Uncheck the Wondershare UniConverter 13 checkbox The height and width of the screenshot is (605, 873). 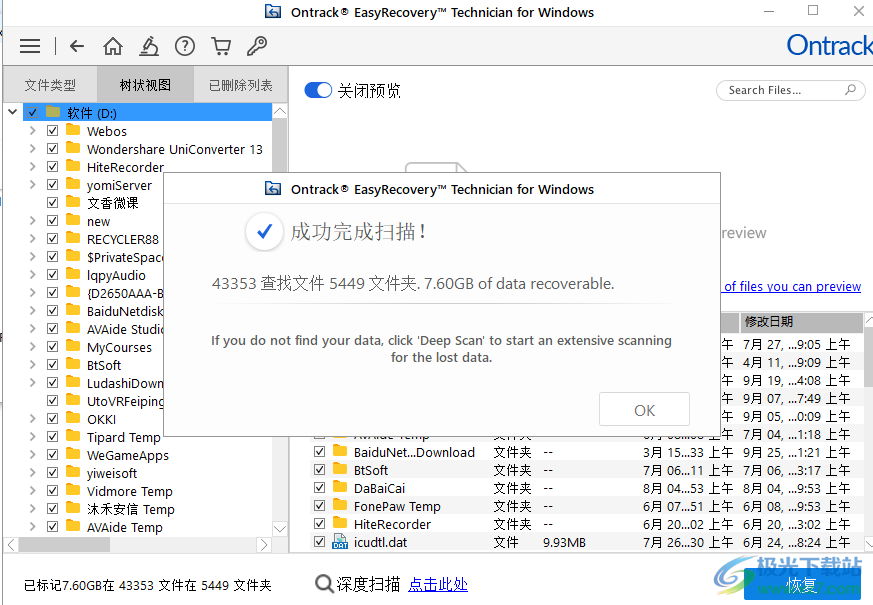(52, 149)
